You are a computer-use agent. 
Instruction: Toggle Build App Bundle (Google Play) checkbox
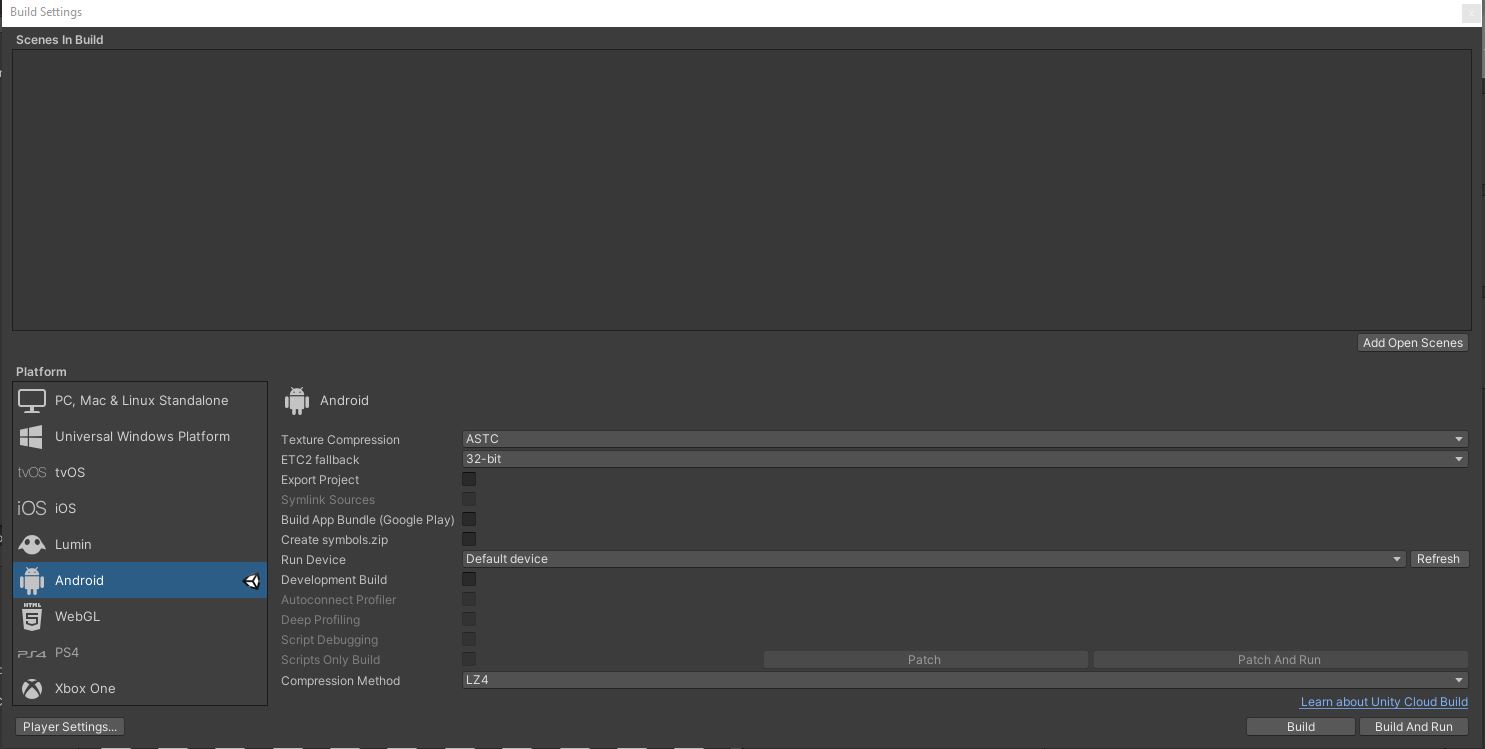pyautogui.click(x=469, y=520)
